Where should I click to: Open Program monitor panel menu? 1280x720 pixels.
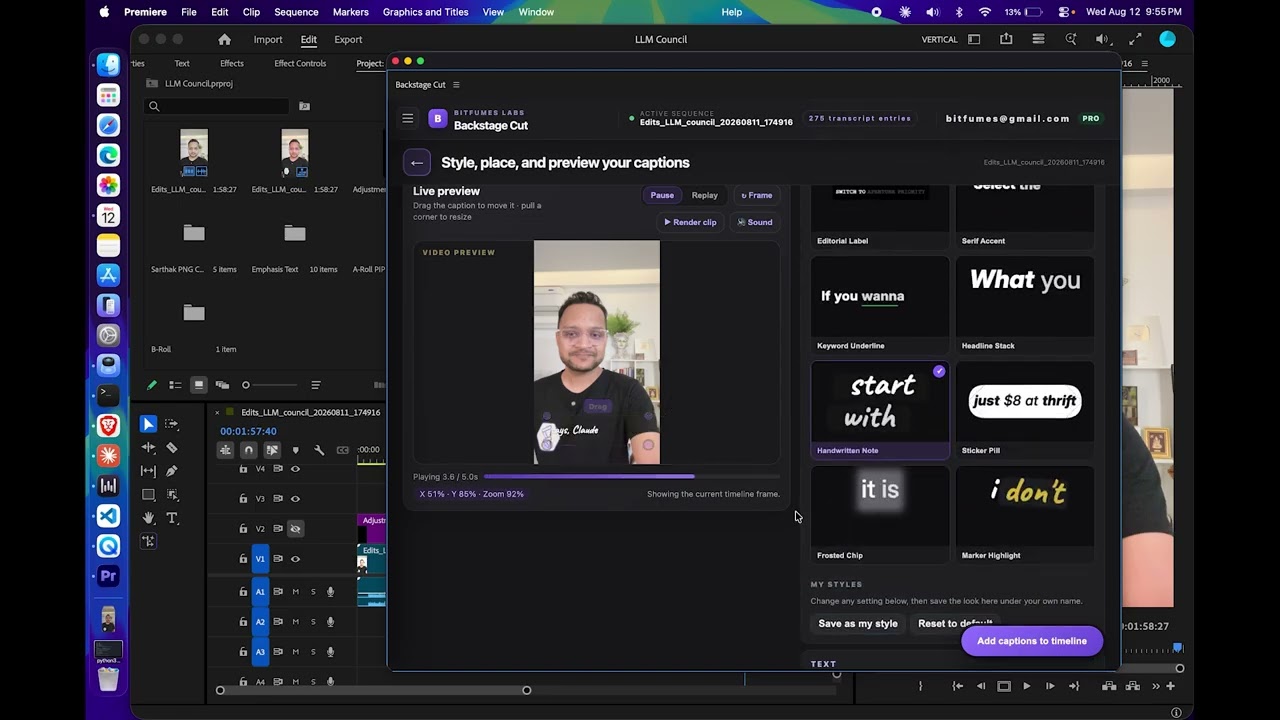point(1145,64)
